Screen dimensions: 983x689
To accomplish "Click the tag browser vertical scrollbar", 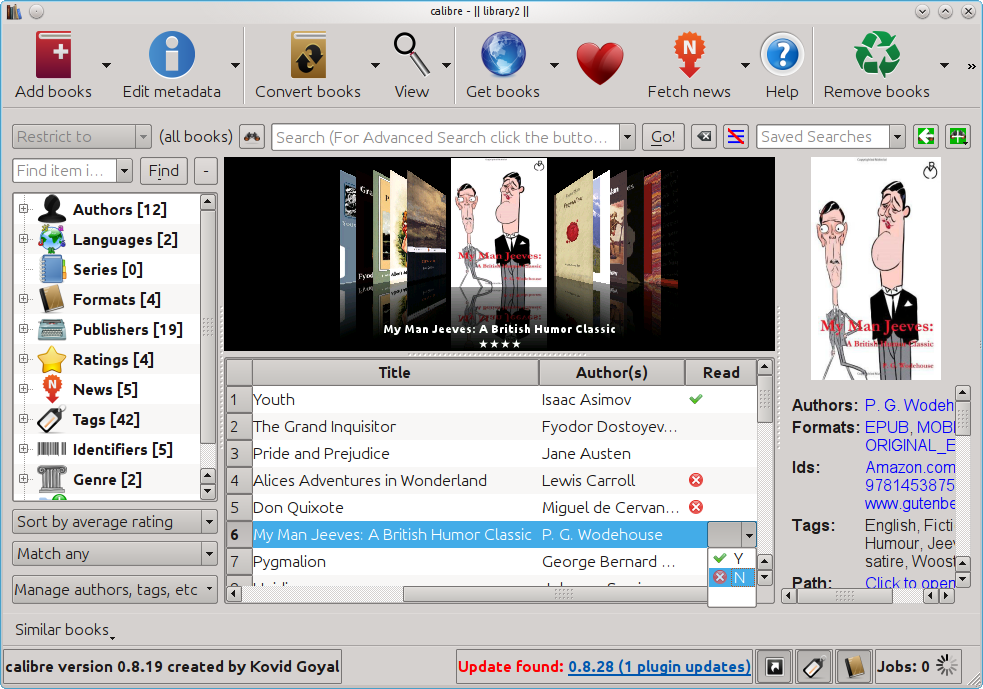I will (208, 326).
